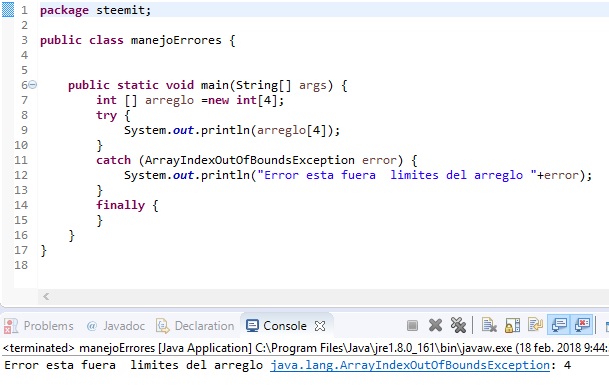Click the left arrow of horizontal scrollbar

tap(46, 297)
